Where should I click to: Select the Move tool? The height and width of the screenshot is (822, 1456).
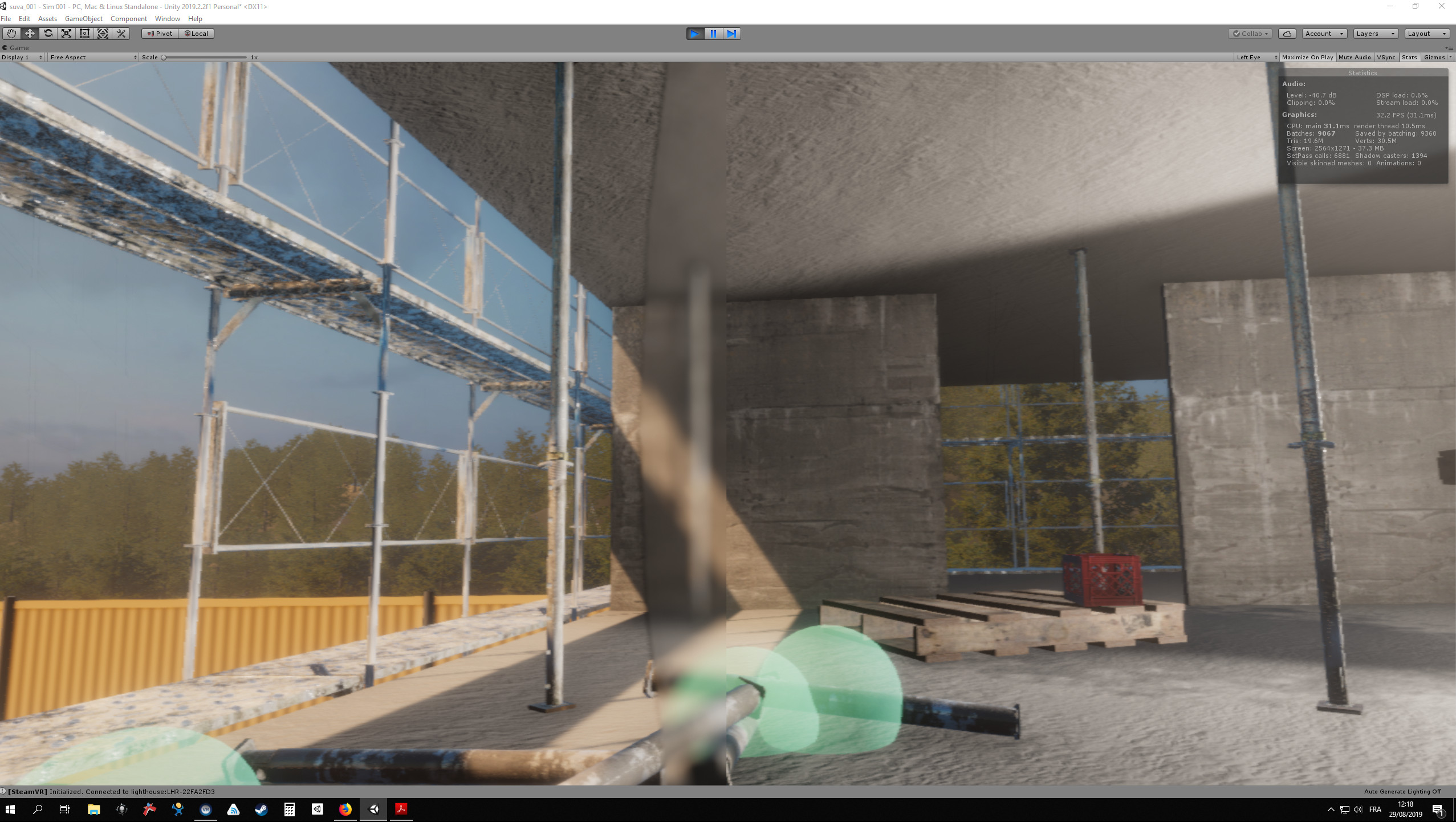tap(30, 33)
